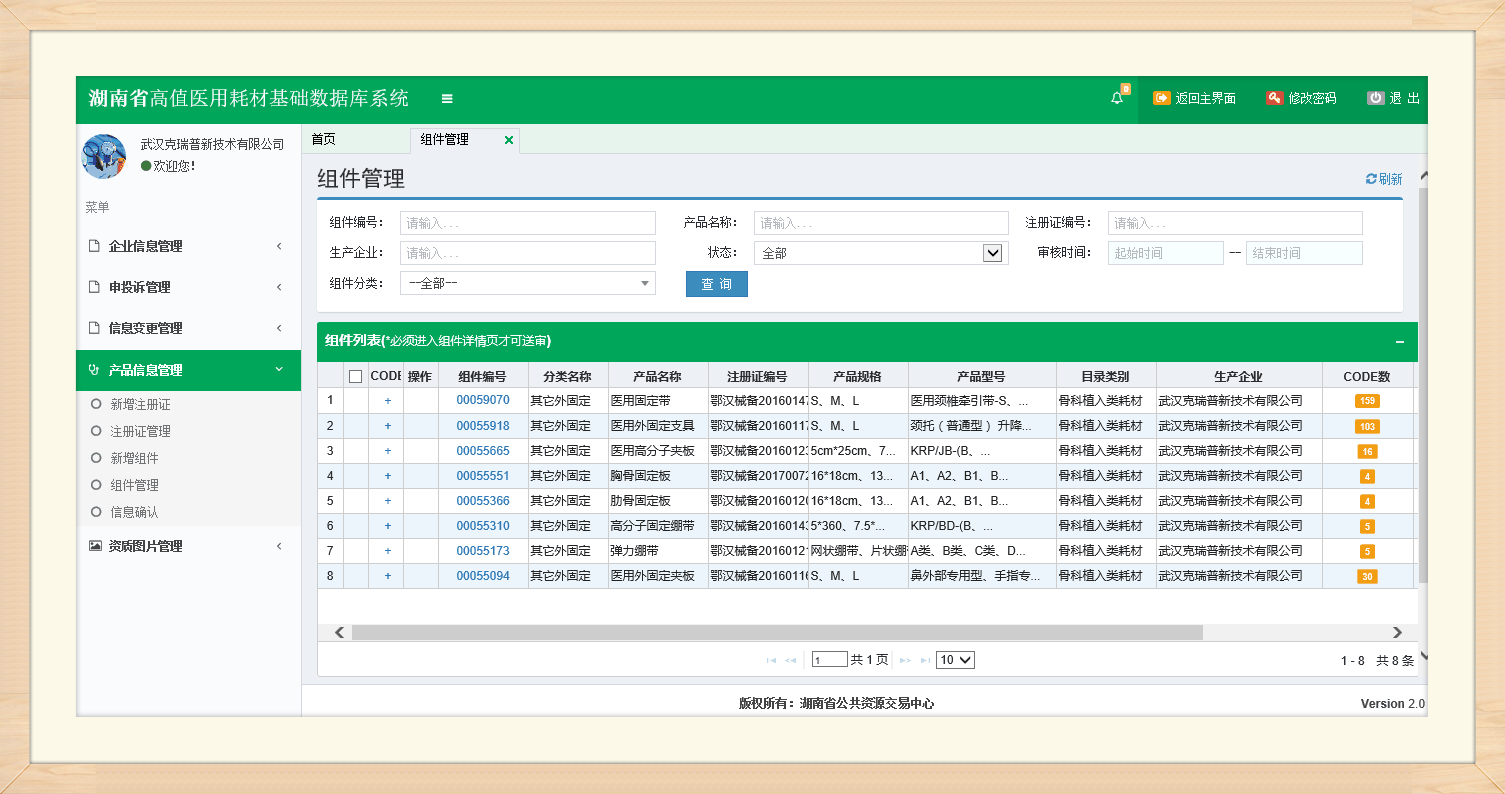The image size is (1505, 794).
Task: Click the horizontal scrollbar under the table
Action: click(x=776, y=632)
